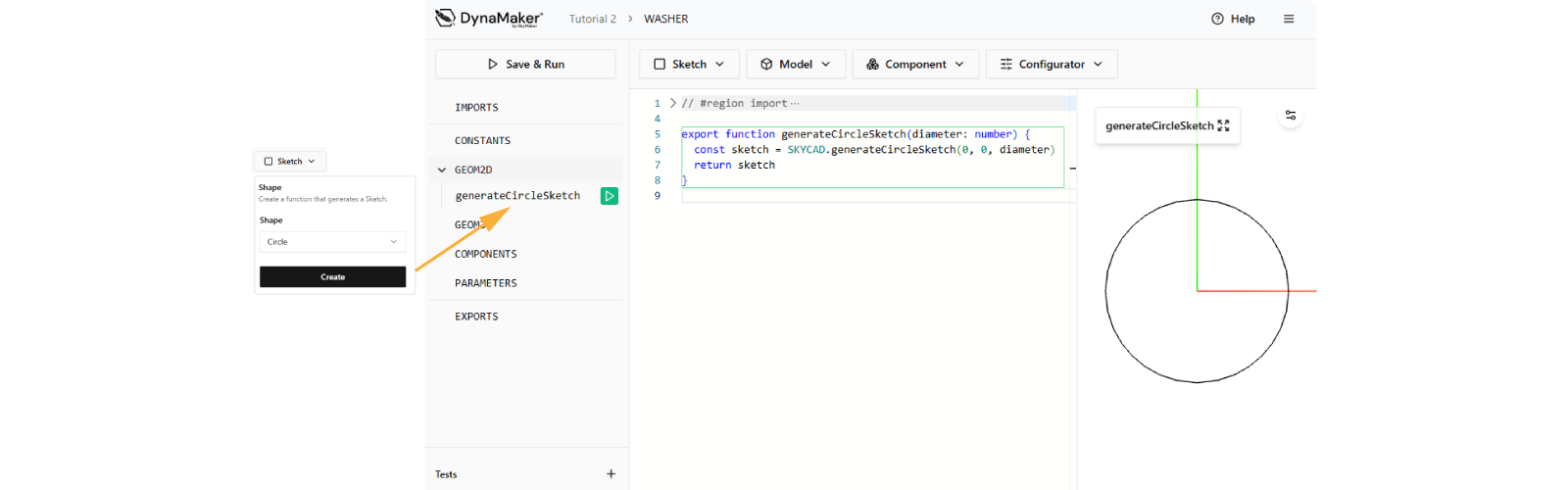
Task: Run generateCircleSketch with green play icon
Action: point(610,196)
